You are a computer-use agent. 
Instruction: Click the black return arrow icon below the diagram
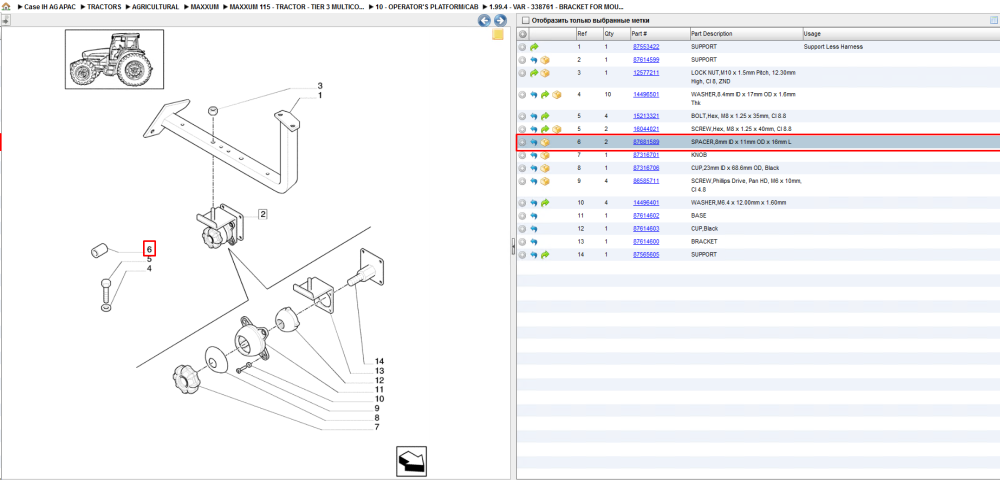click(411, 462)
